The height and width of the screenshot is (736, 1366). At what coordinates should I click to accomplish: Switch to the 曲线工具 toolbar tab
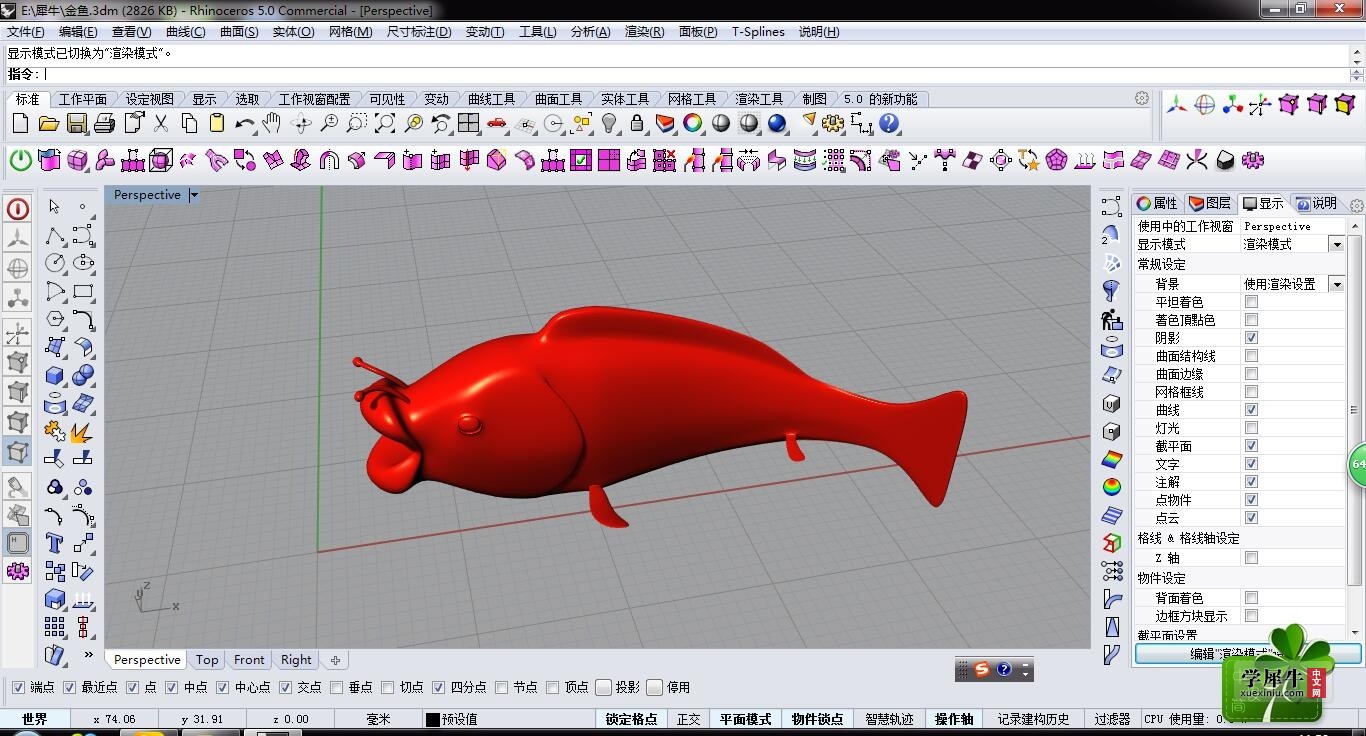click(491, 99)
